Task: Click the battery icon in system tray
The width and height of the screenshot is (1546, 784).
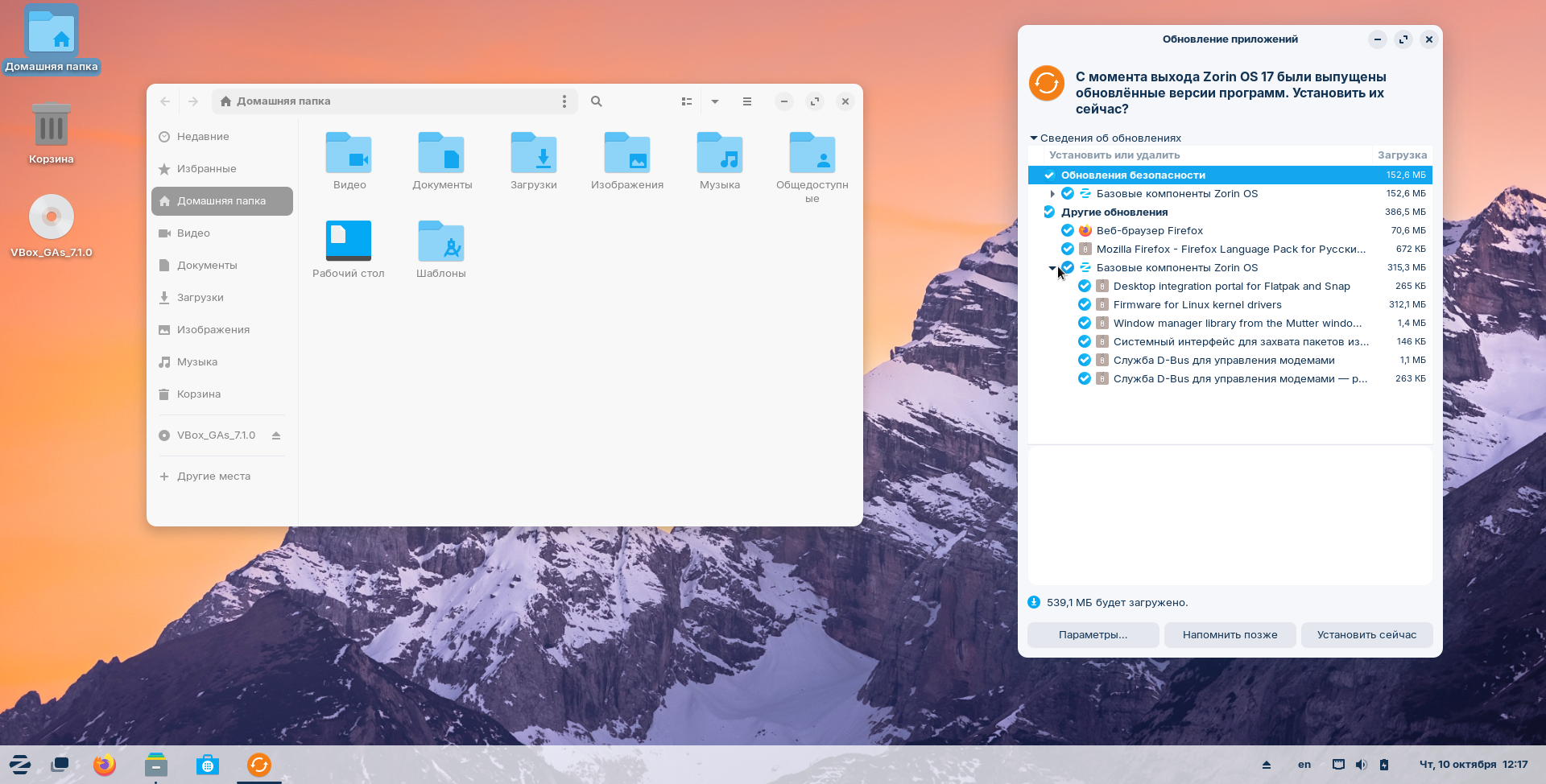Action: click(x=1384, y=765)
